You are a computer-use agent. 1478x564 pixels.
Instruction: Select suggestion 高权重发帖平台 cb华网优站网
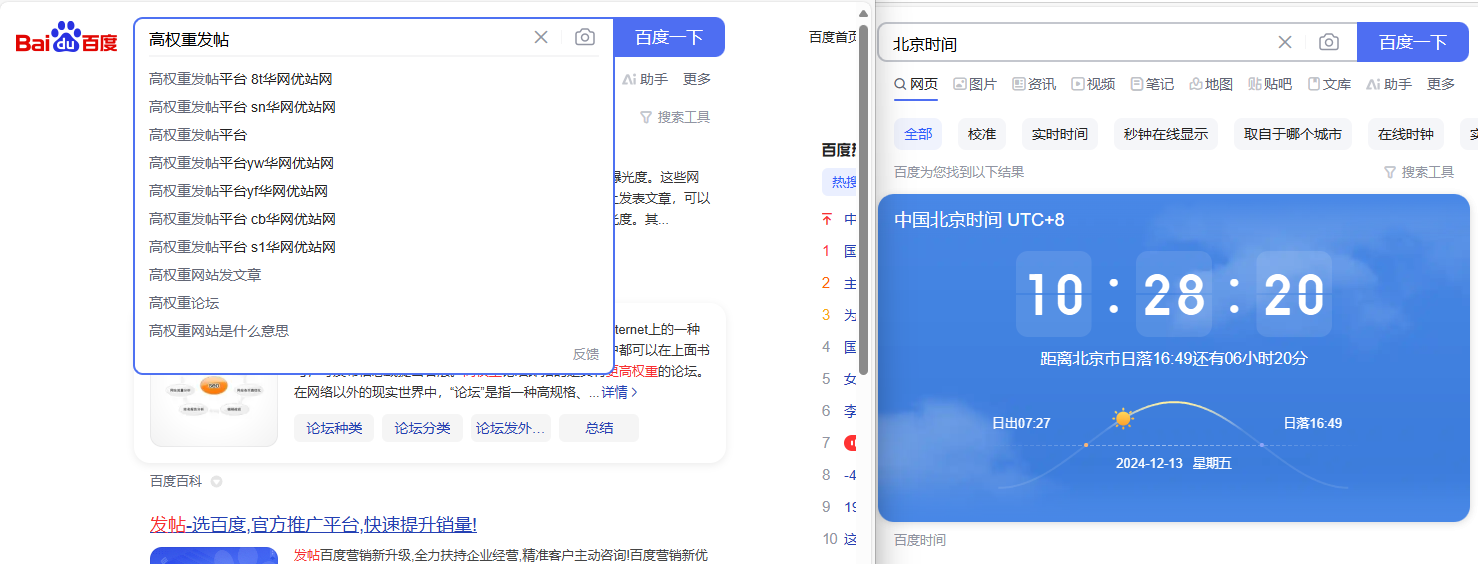click(x=242, y=219)
